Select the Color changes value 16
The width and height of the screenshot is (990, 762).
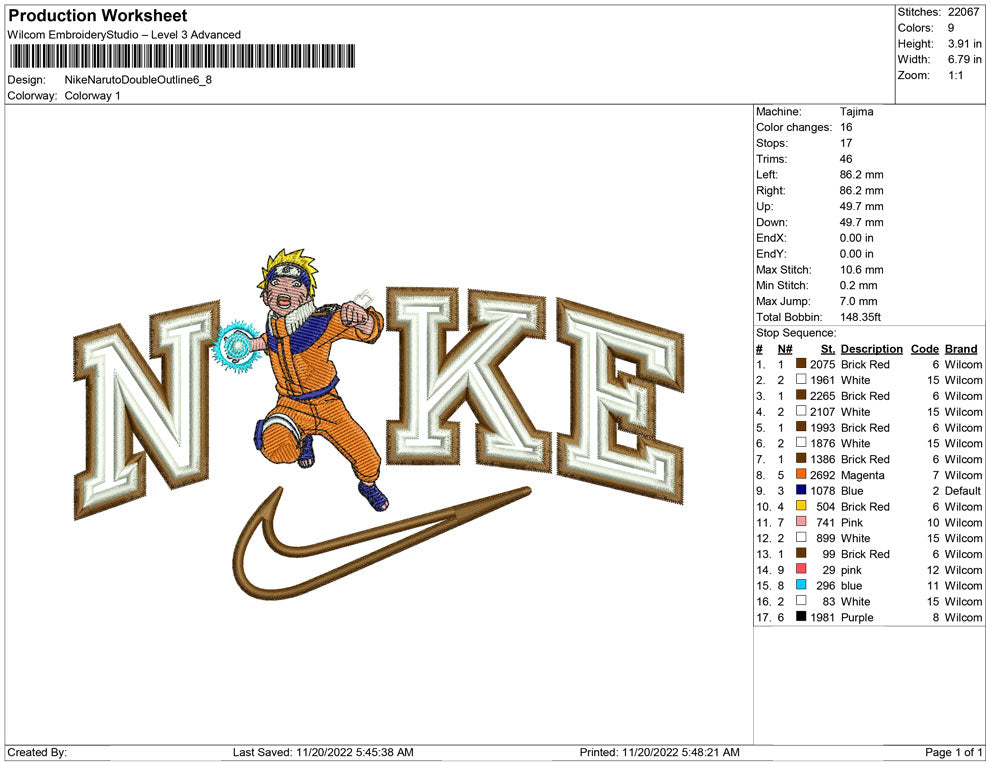[x=846, y=128]
